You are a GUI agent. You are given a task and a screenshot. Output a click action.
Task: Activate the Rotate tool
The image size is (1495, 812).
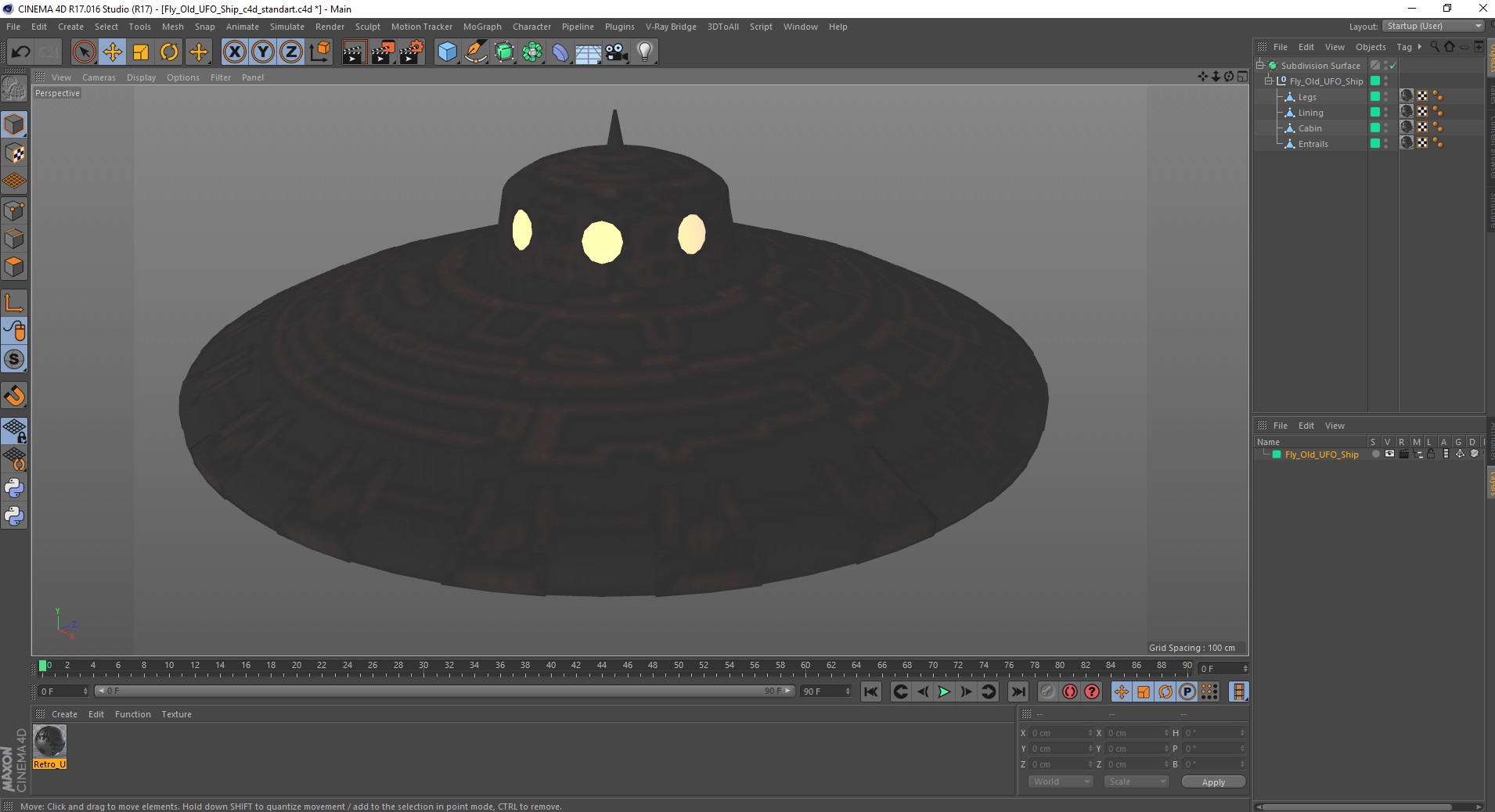169,52
